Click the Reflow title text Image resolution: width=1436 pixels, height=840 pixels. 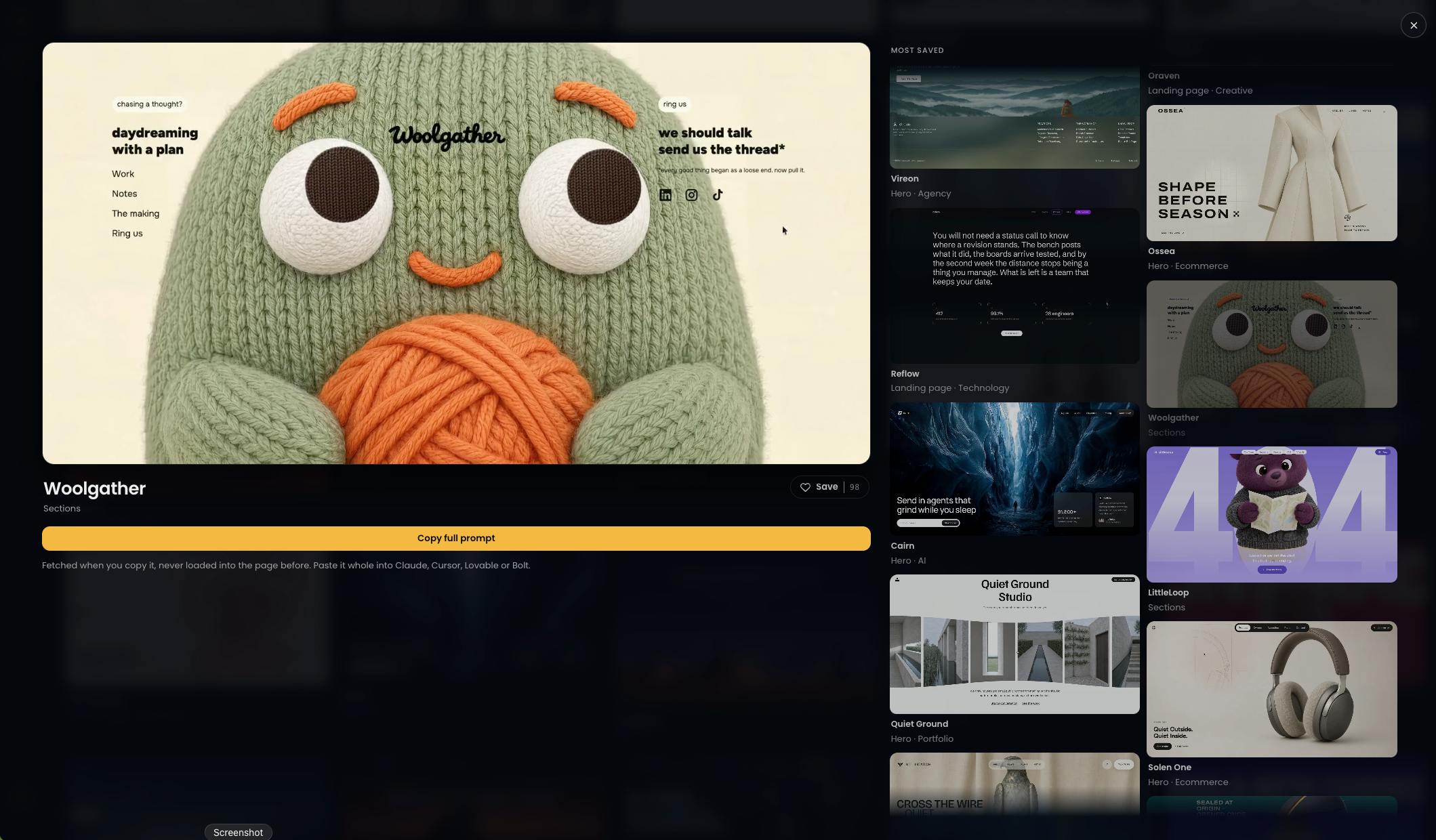905,374
